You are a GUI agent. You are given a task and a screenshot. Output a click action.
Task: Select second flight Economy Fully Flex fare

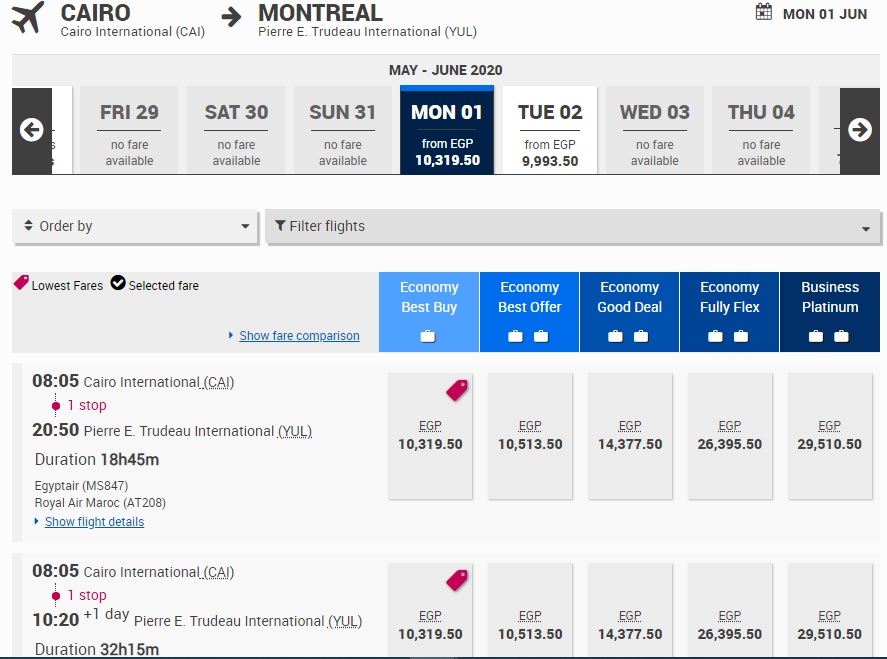click(x=730, y=625)
